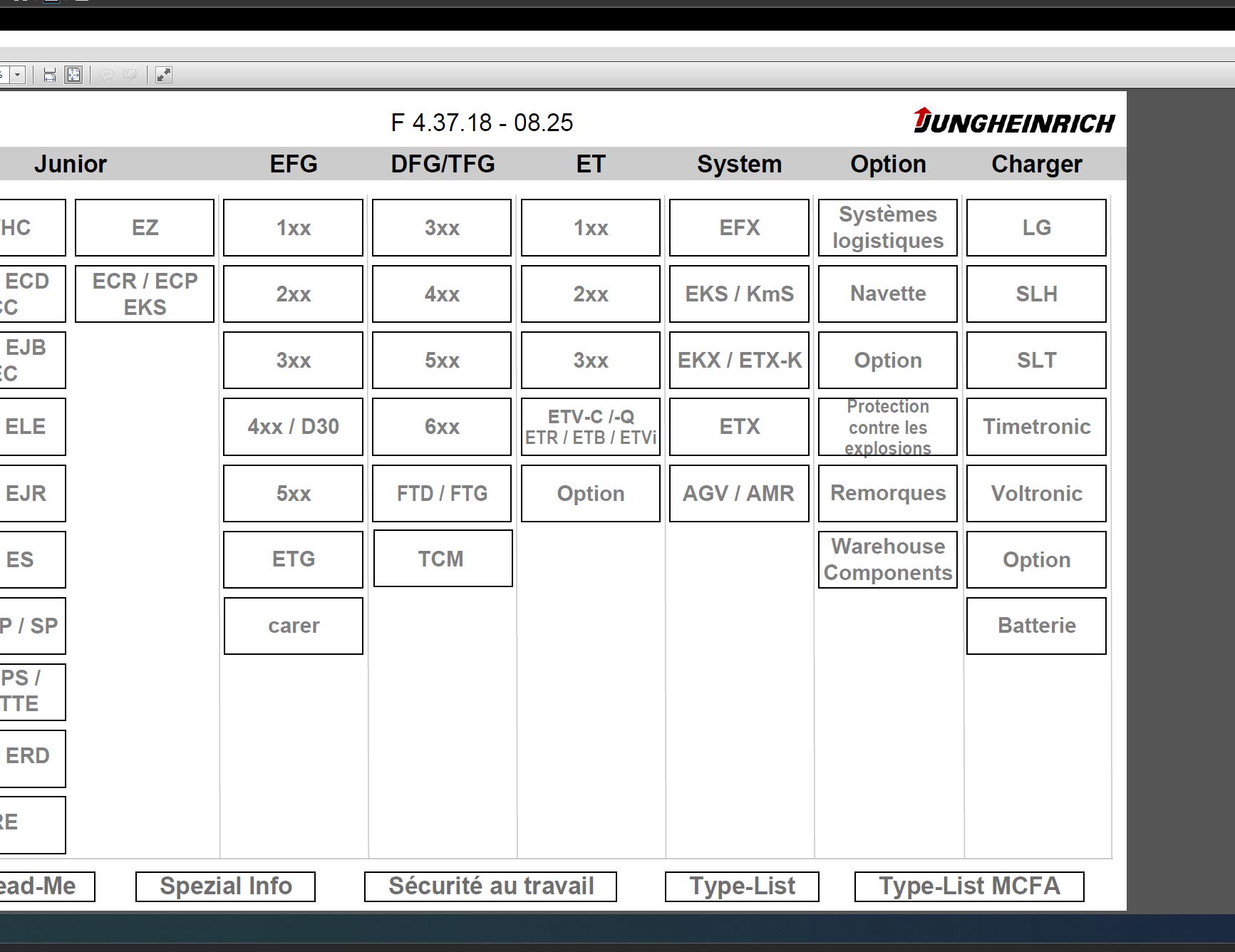
Task: Select Timetronic under Charger
Action: click(x=1035, y=426)
